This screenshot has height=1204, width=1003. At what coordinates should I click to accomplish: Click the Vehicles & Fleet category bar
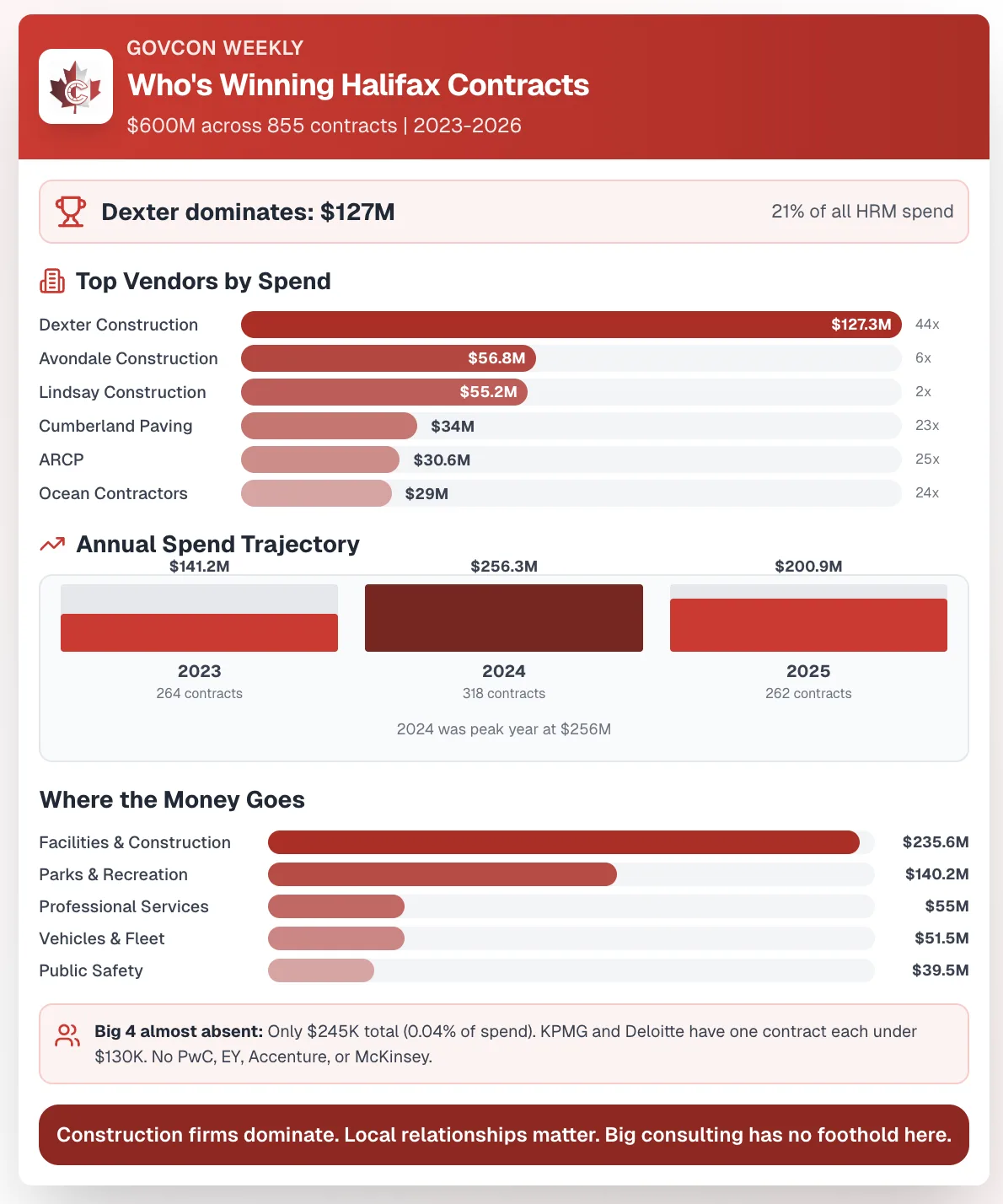pyautogui.click(x=336, y=938)
